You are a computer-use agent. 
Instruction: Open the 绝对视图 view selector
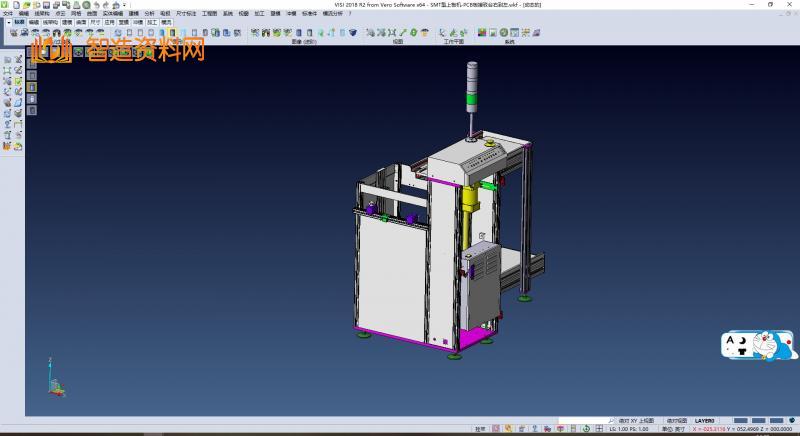tap(676, 421)
